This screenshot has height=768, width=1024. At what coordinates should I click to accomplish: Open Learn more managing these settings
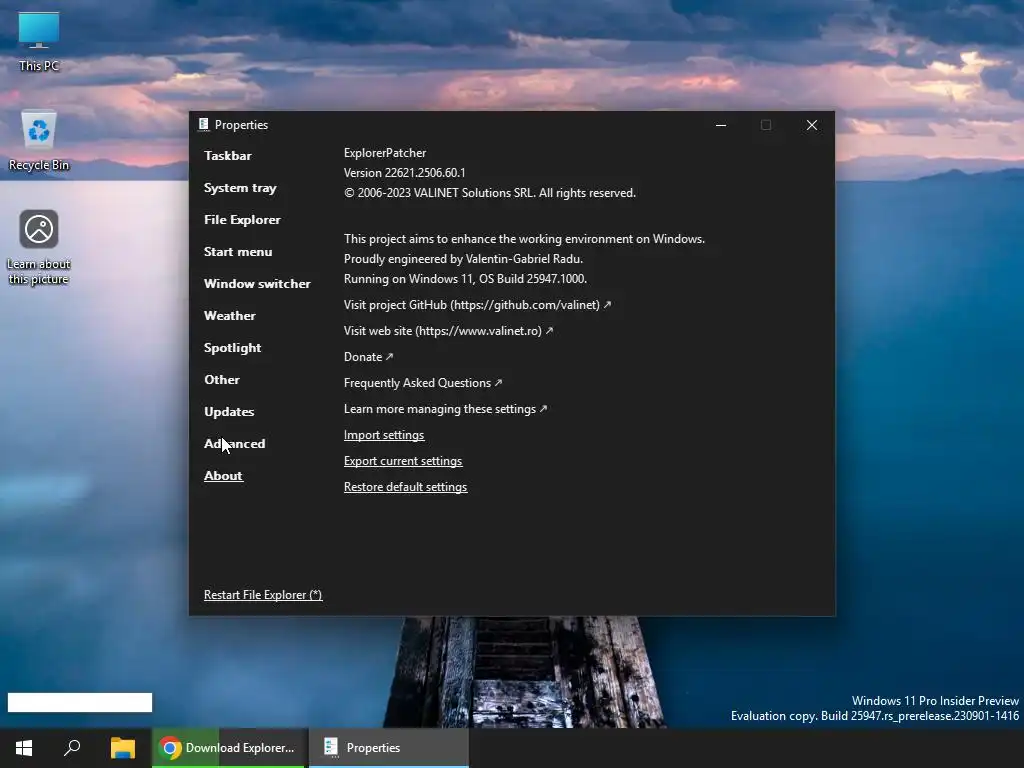[x=445, y=409]
